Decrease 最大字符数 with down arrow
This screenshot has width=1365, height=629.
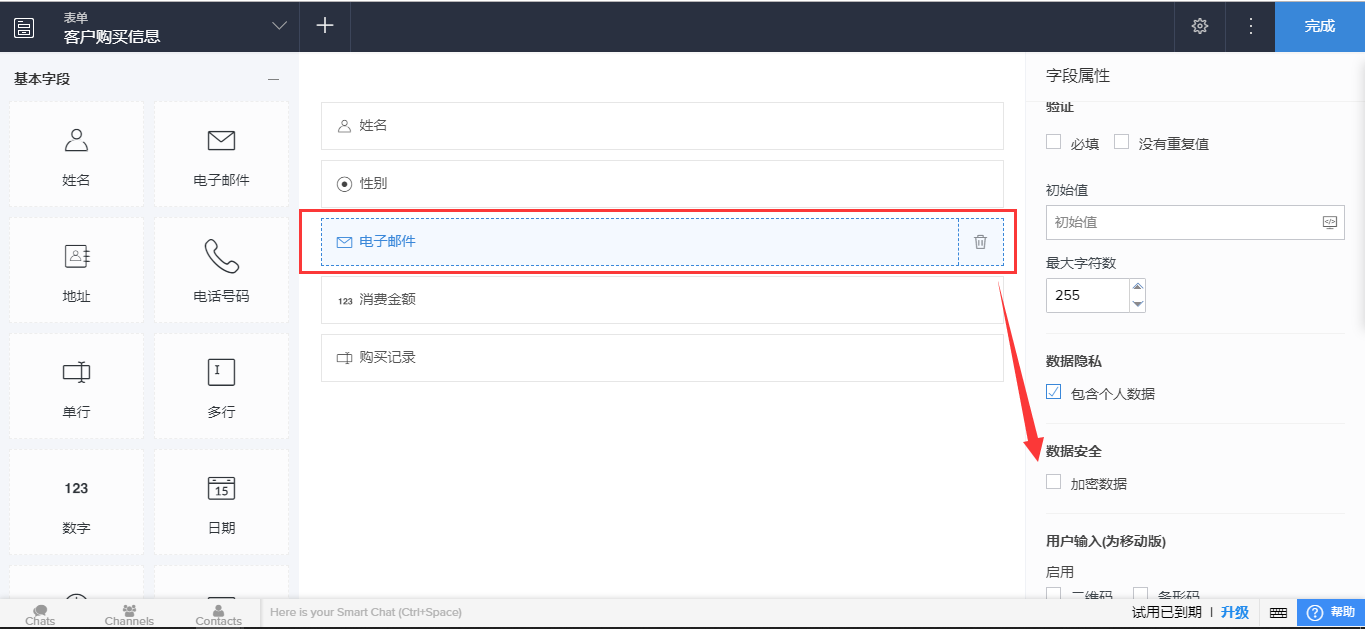coord(1137,303)
